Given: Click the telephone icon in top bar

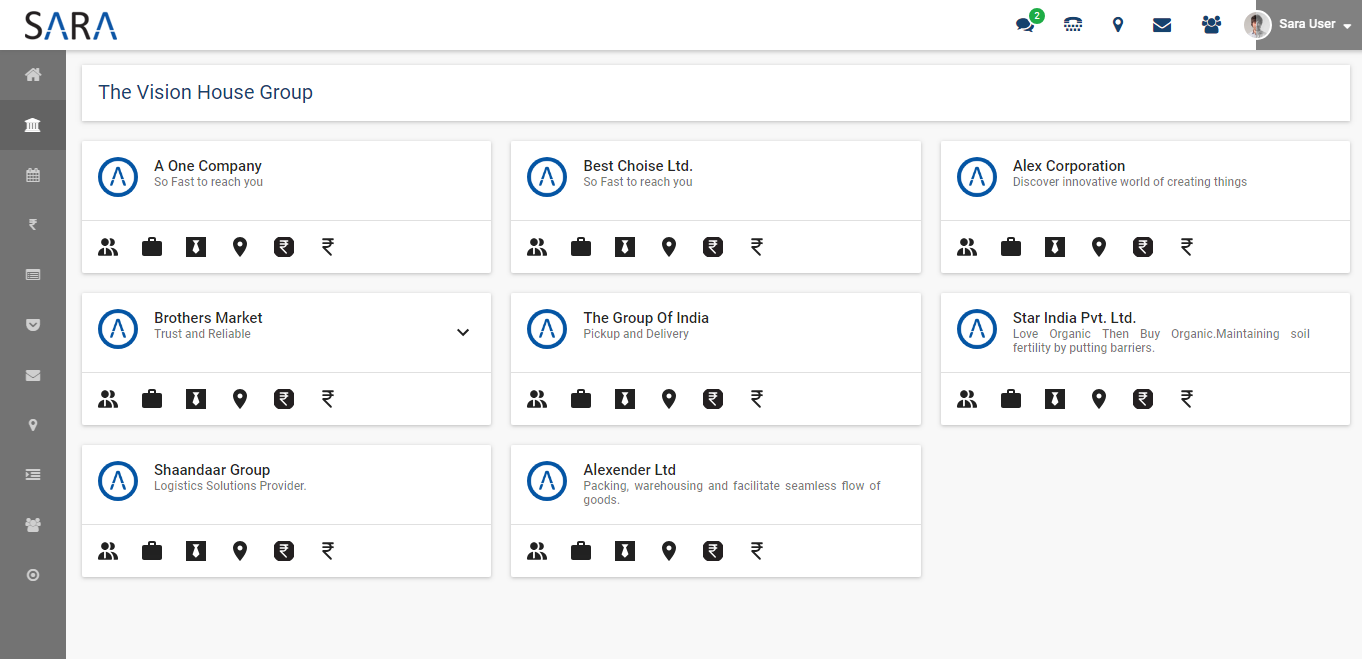Looking at the screenshot, I should [1073, 25].
